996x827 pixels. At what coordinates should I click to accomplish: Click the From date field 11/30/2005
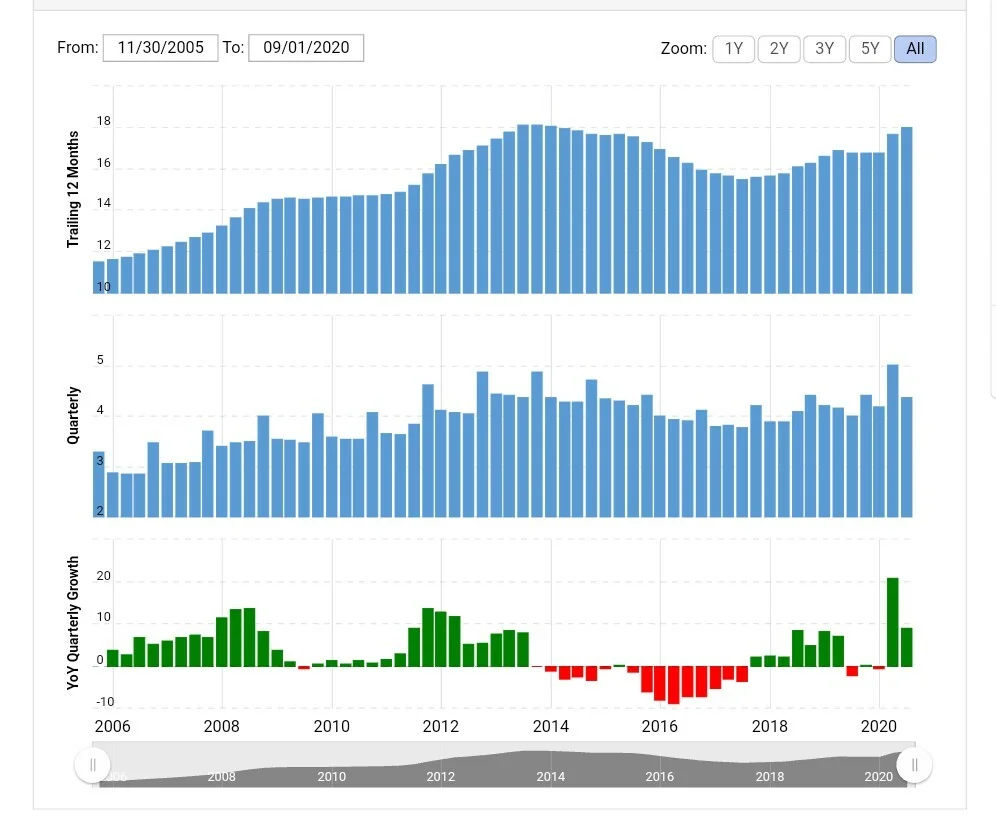click(x=161, y=48)
